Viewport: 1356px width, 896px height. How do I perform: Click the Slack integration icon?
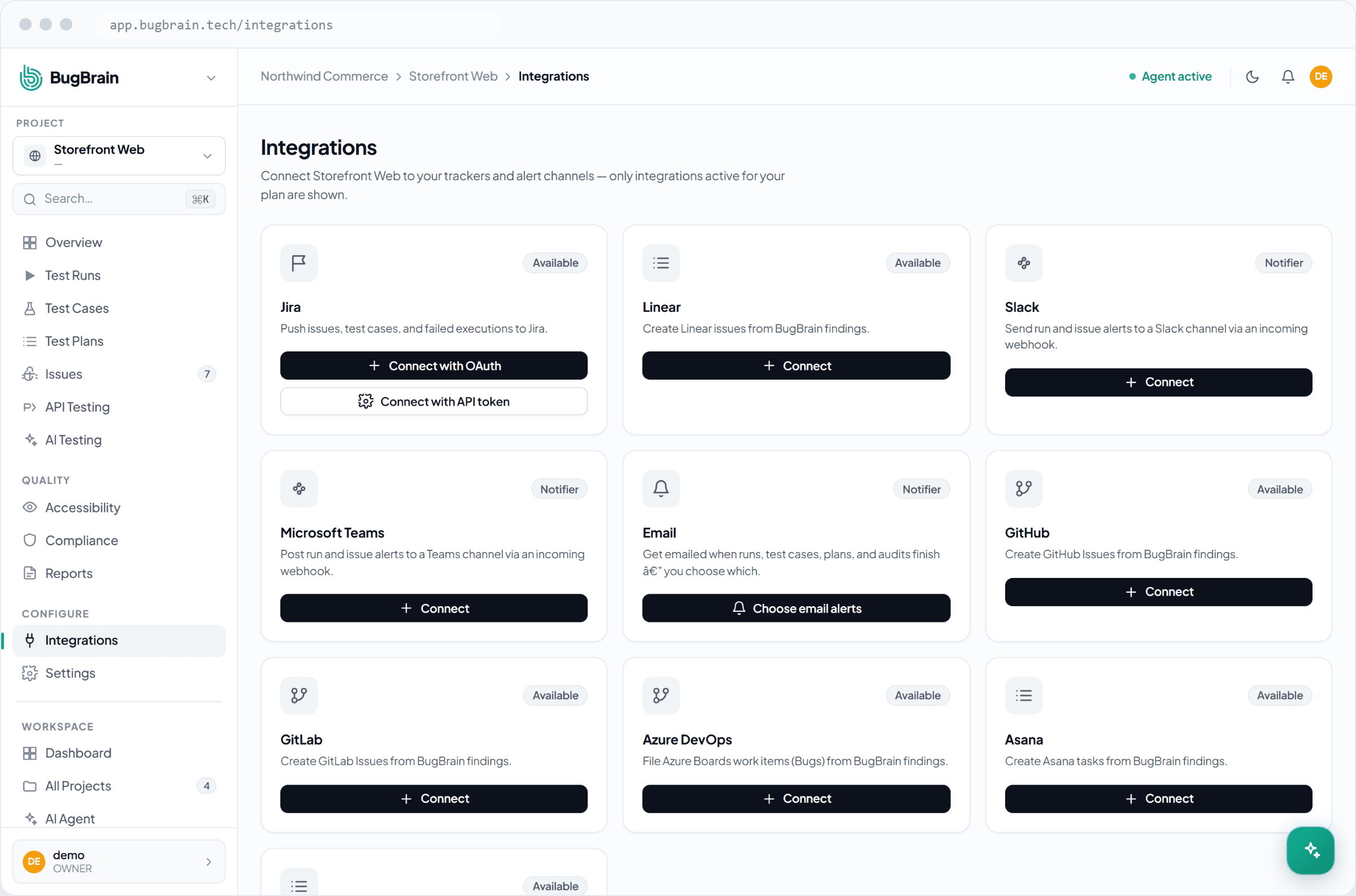pyautogui.click(x=1023, y=263)
